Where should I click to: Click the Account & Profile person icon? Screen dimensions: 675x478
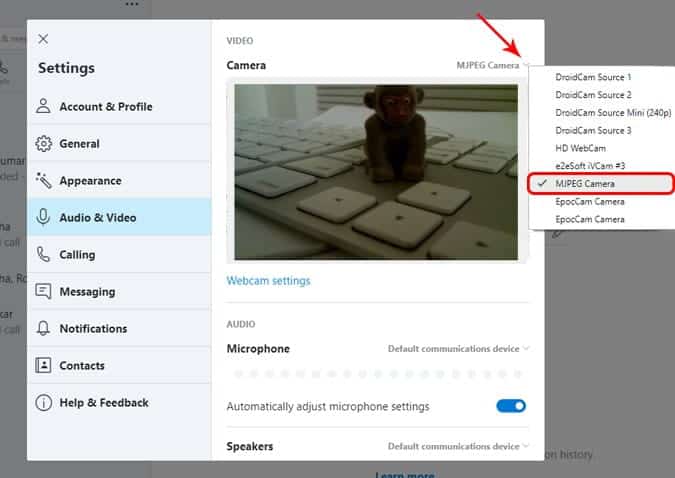tap(43, 106)
